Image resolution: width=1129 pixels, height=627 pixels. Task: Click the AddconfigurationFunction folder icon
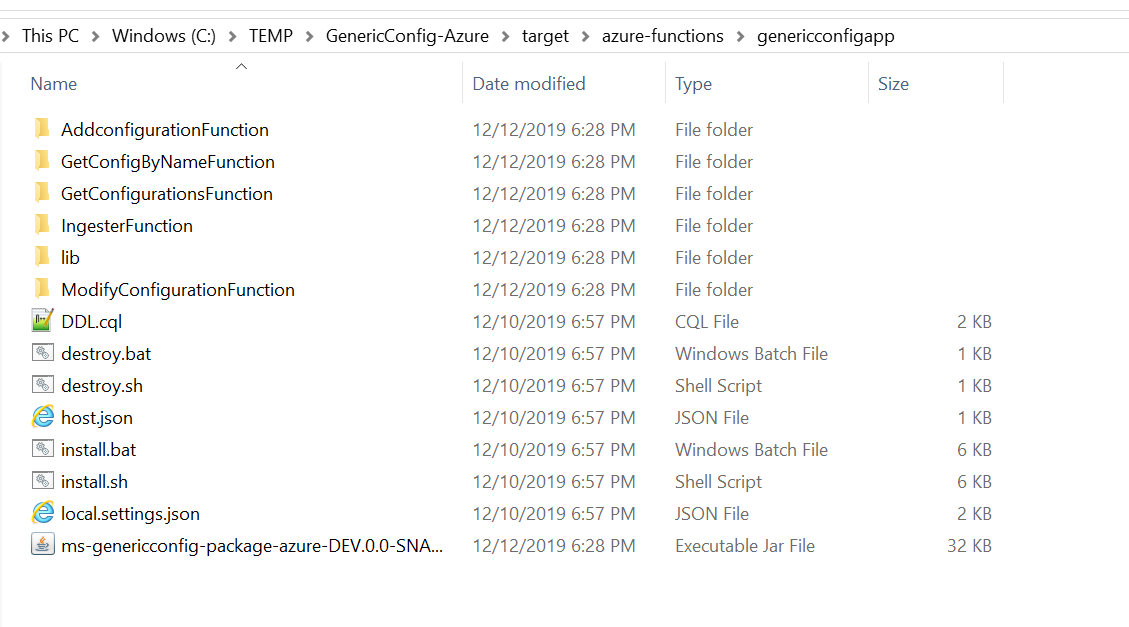tap(42, 129)
